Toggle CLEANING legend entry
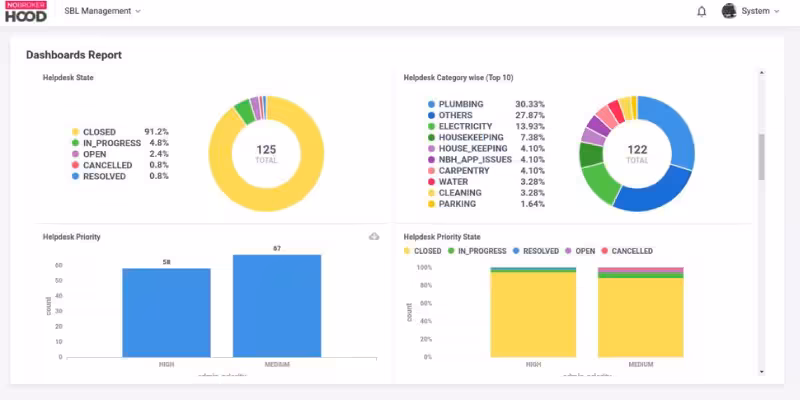This screenshot has width=800, height=400. pyautogui.click(x=455, y=193)
